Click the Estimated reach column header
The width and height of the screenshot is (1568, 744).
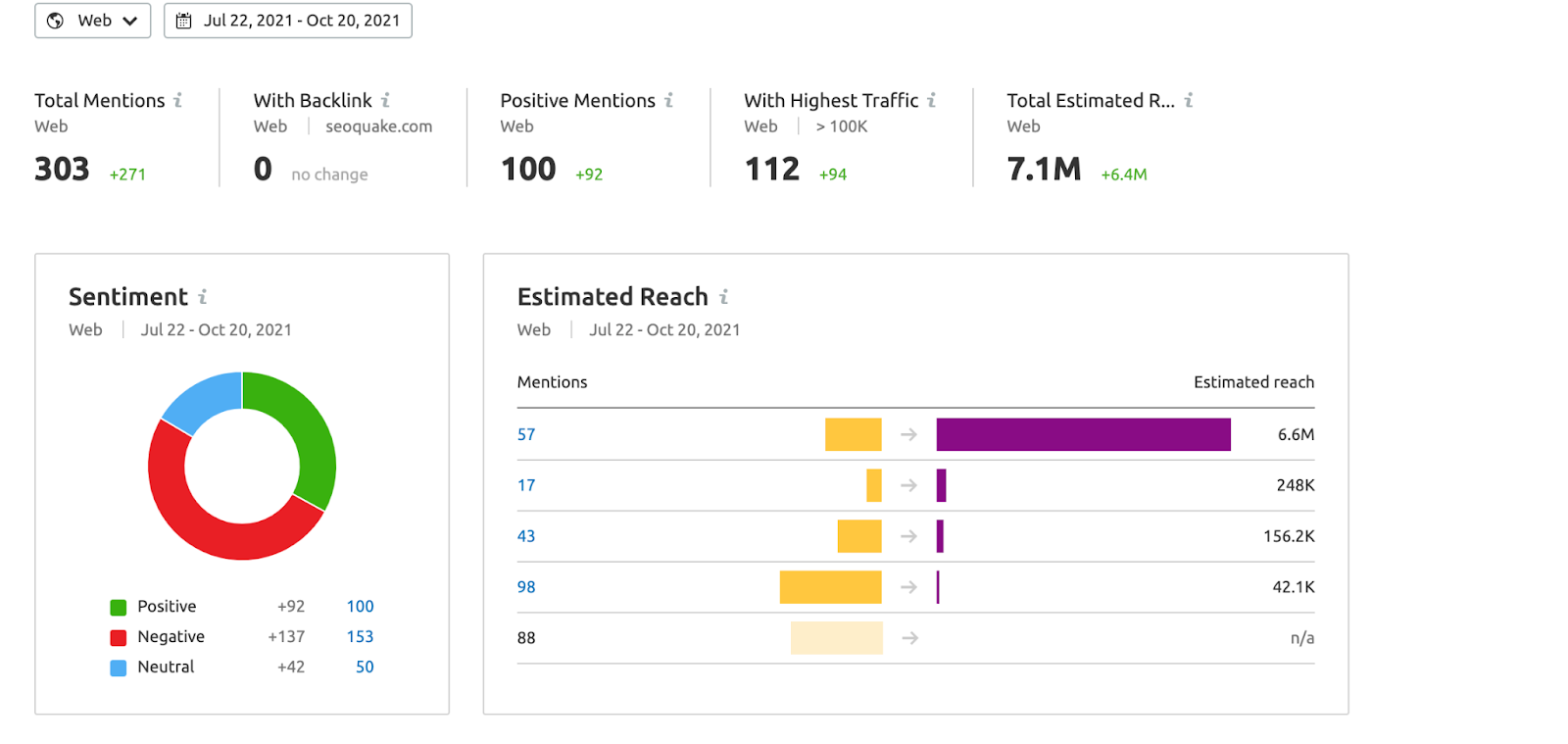(x=1253, y=382)
